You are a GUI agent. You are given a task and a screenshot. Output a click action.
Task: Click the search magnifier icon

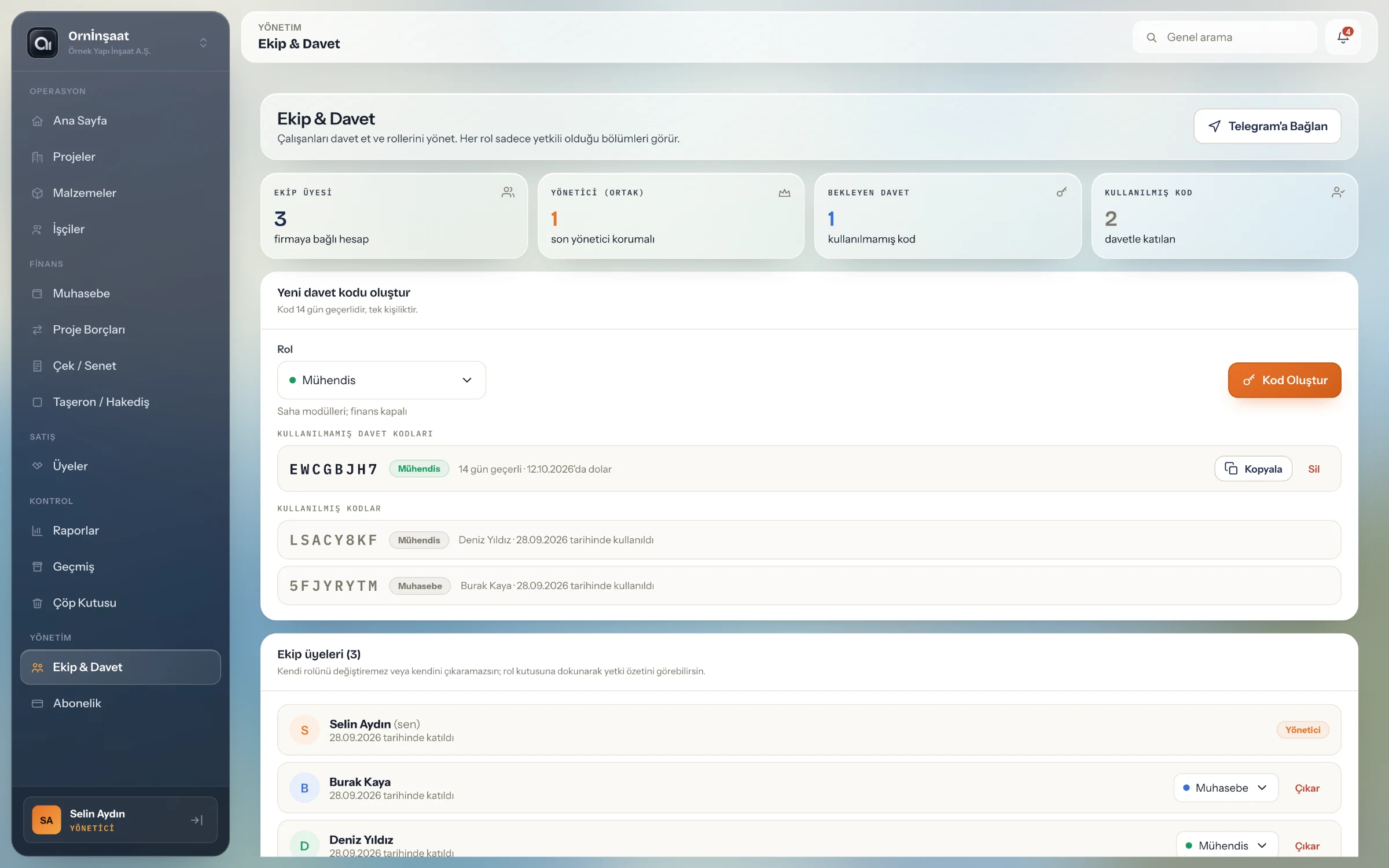point(1152,38)
